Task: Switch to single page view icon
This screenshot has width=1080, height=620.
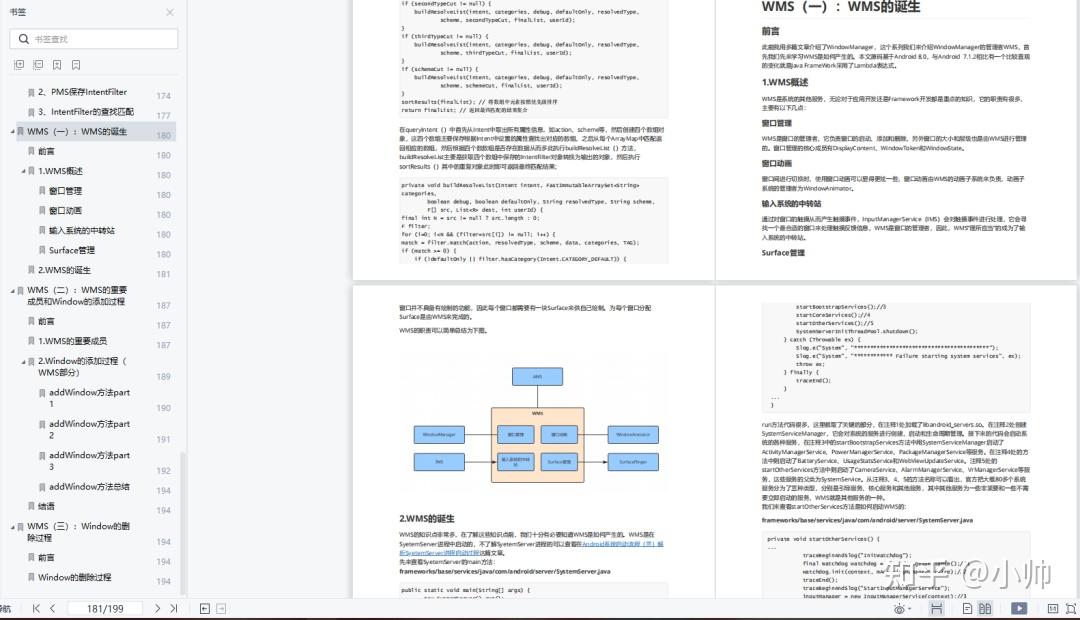Action: point(967,607)
